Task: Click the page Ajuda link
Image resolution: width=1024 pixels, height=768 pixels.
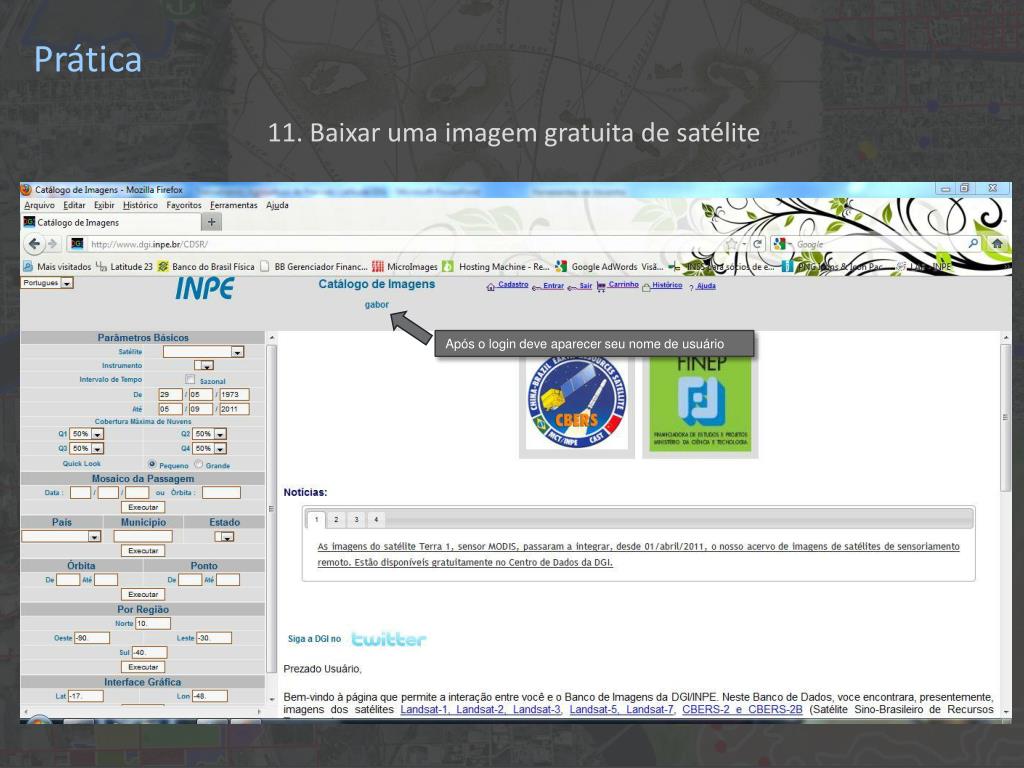Action: pyautogui.click(x=706, y=286)
